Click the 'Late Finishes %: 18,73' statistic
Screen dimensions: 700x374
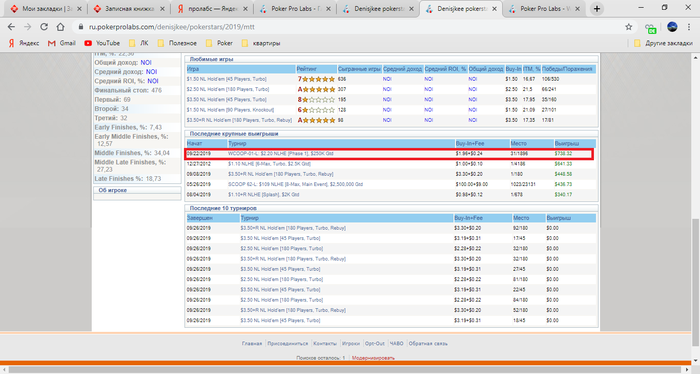point(128,179)
